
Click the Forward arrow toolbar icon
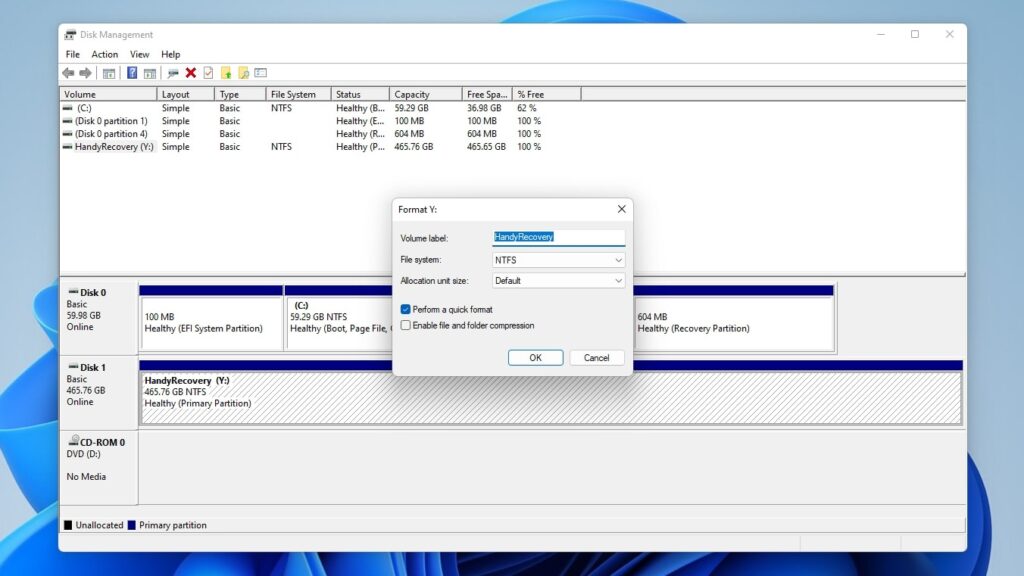click(85, 73)
